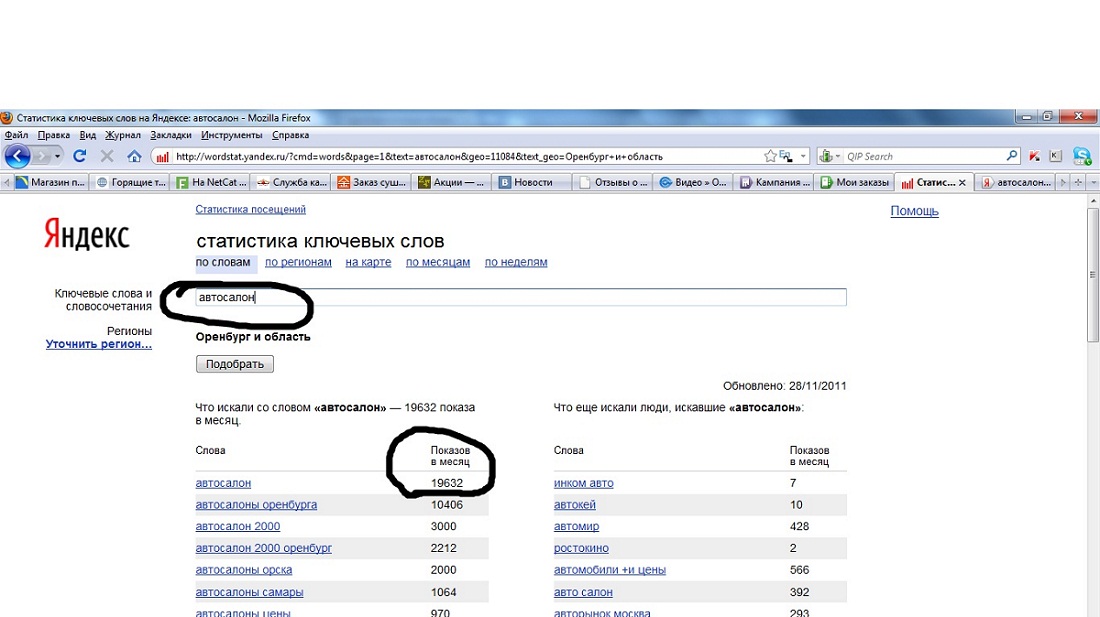
Task: Open the address bar history dropdown
Action: click(803, 156)
